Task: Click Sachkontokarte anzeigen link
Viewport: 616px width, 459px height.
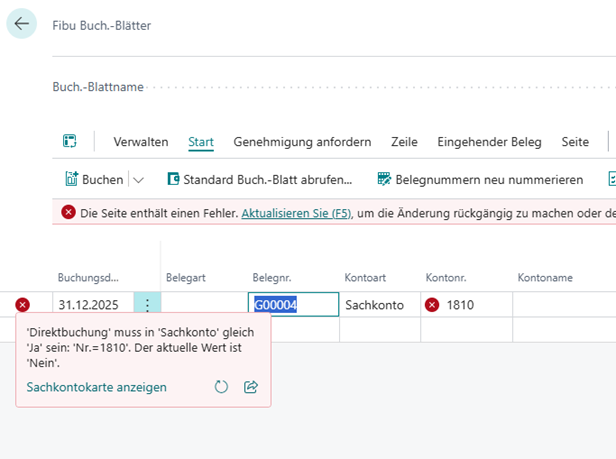Action: [x=97, y=387]
